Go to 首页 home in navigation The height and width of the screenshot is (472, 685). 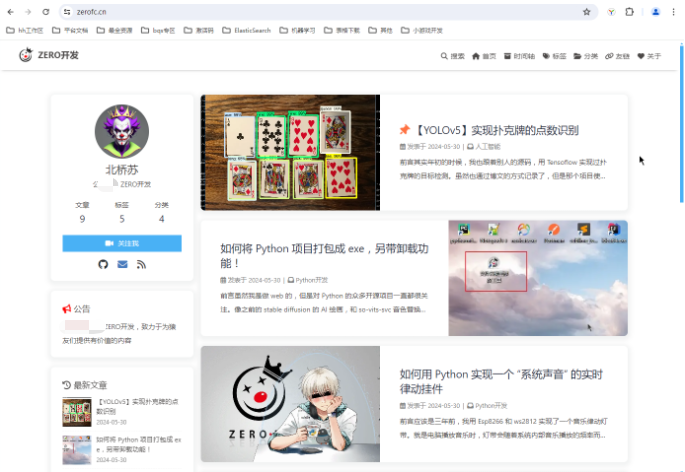484,56
